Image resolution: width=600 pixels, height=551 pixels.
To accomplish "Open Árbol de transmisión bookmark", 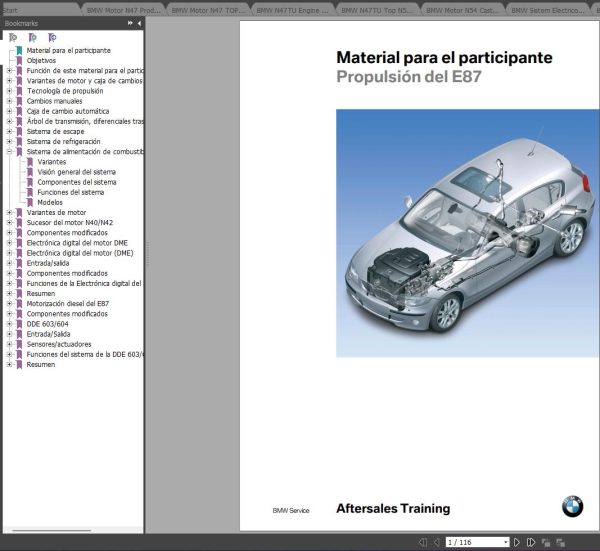I will tap(85, 121).
